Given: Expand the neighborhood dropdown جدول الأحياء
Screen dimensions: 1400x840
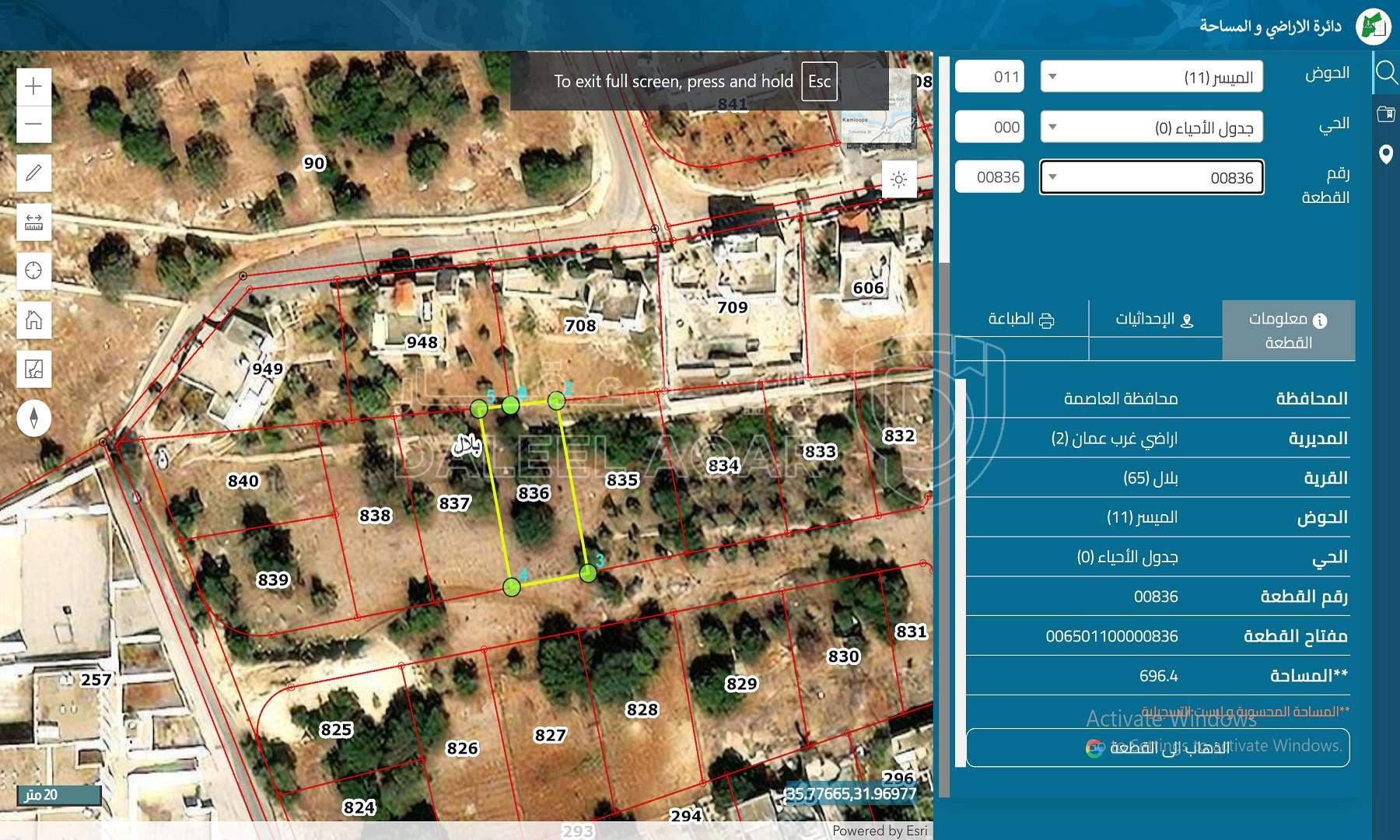Looking at the screenshot, I should [1151, 128].
